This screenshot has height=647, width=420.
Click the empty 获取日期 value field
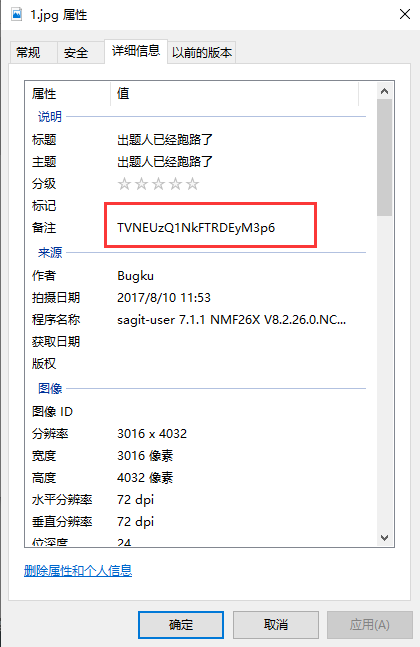pyautogui.click(x=238, y=342)
